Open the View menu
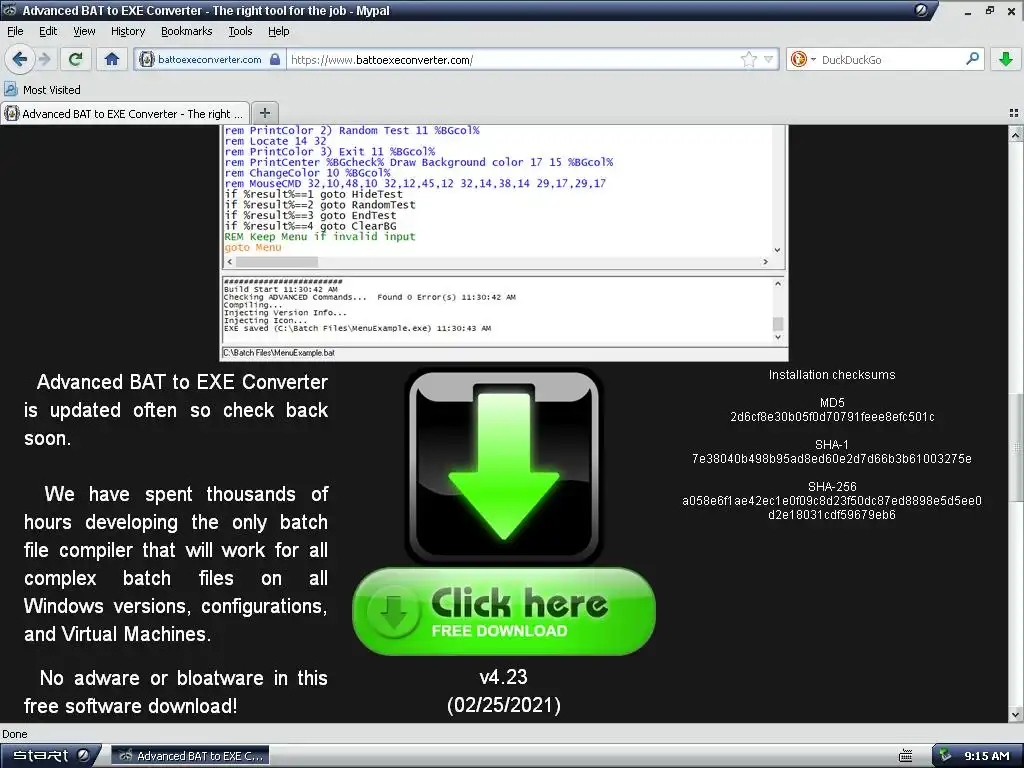 pyautogui.click(x=84, y=31)
